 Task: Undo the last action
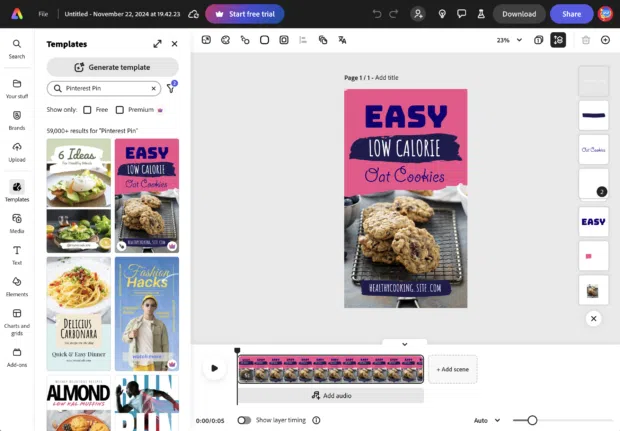[377, 14]
